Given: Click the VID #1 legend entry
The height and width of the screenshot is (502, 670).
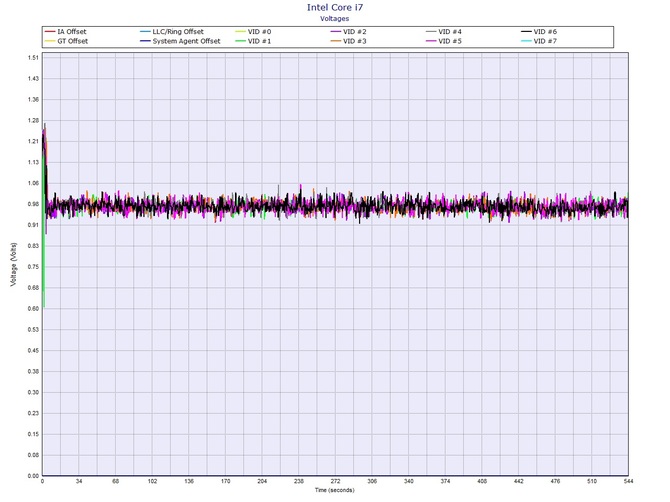Looking at the screenshot, I should pyautogui.click(x=253, y=41).
